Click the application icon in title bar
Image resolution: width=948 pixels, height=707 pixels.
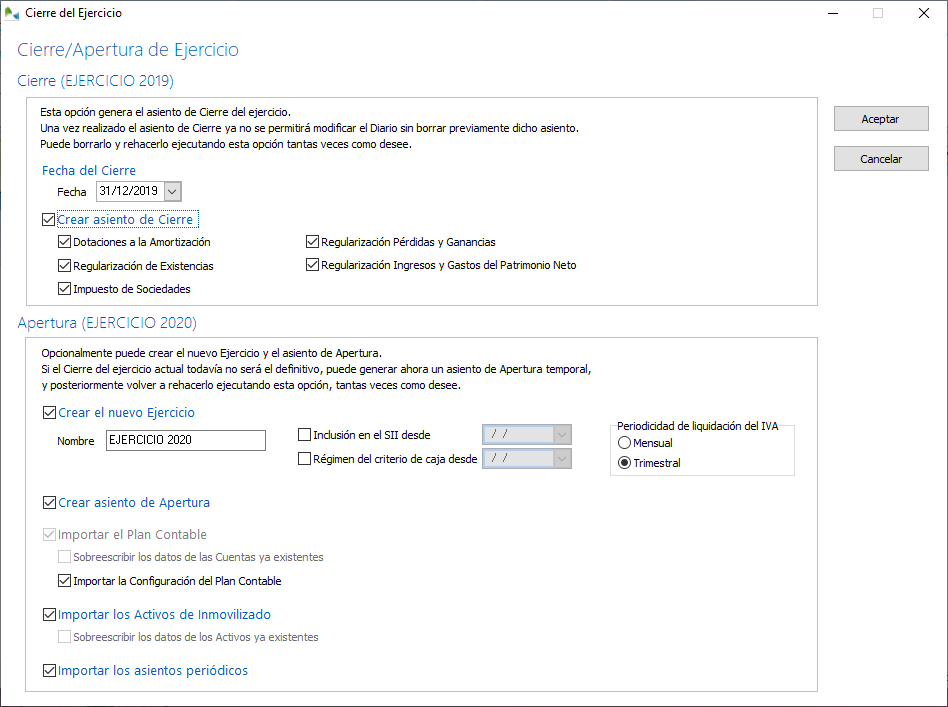point(11,14)
